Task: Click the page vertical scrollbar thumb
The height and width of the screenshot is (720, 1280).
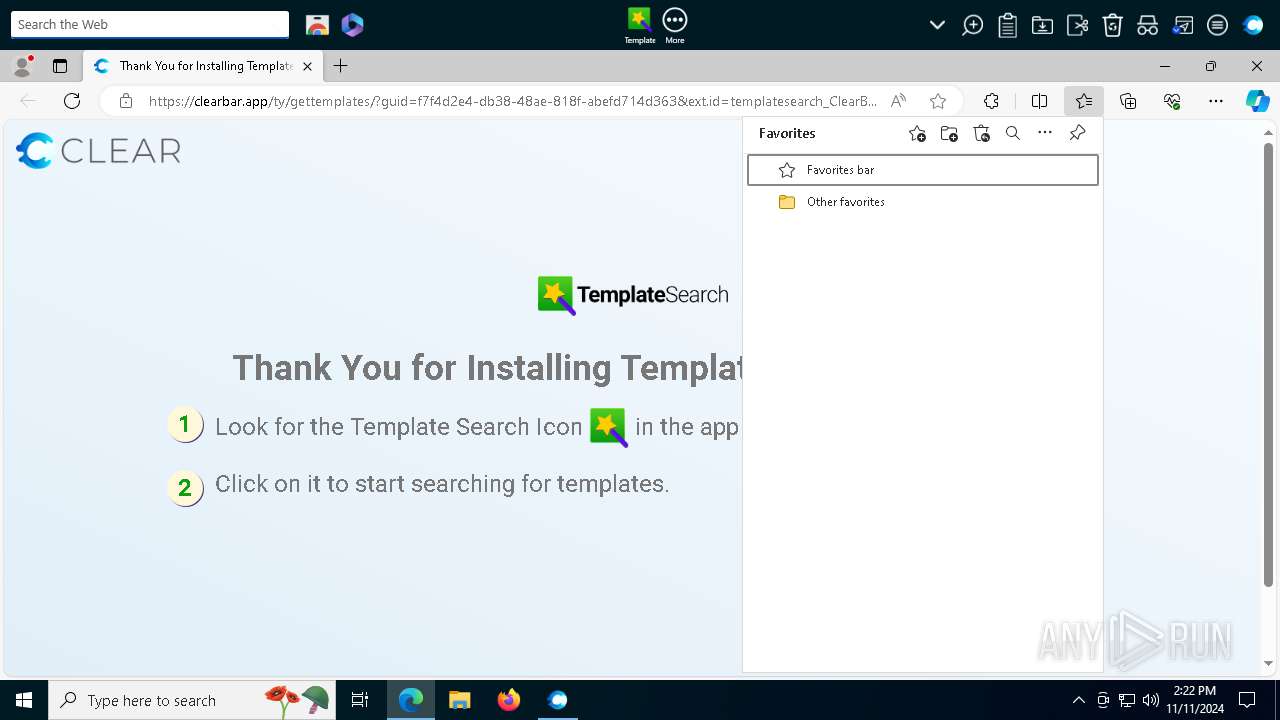Action: [1268, 364]
